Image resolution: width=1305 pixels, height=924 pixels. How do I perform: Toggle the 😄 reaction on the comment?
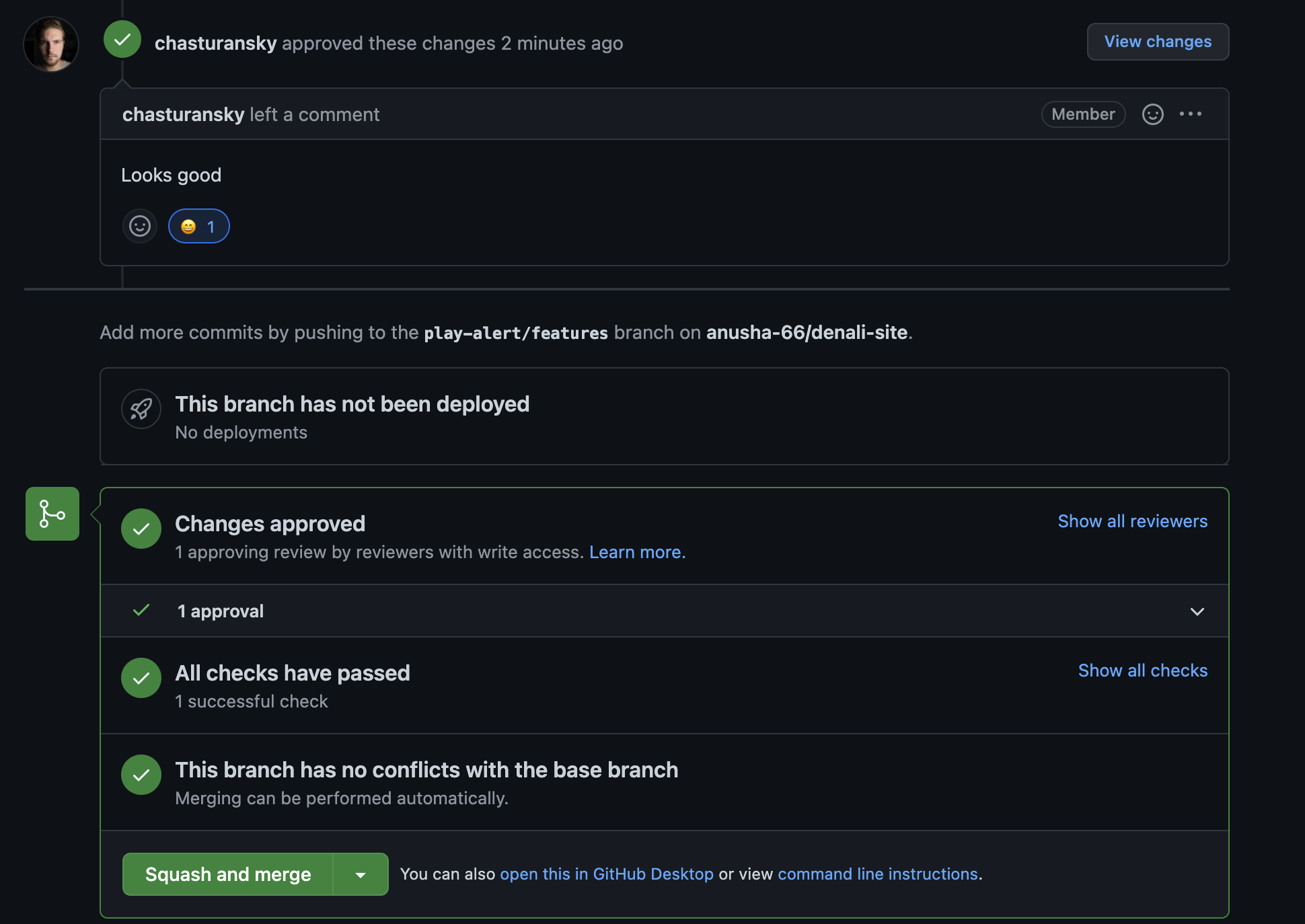pyautogui.click(x=198, y=226)
